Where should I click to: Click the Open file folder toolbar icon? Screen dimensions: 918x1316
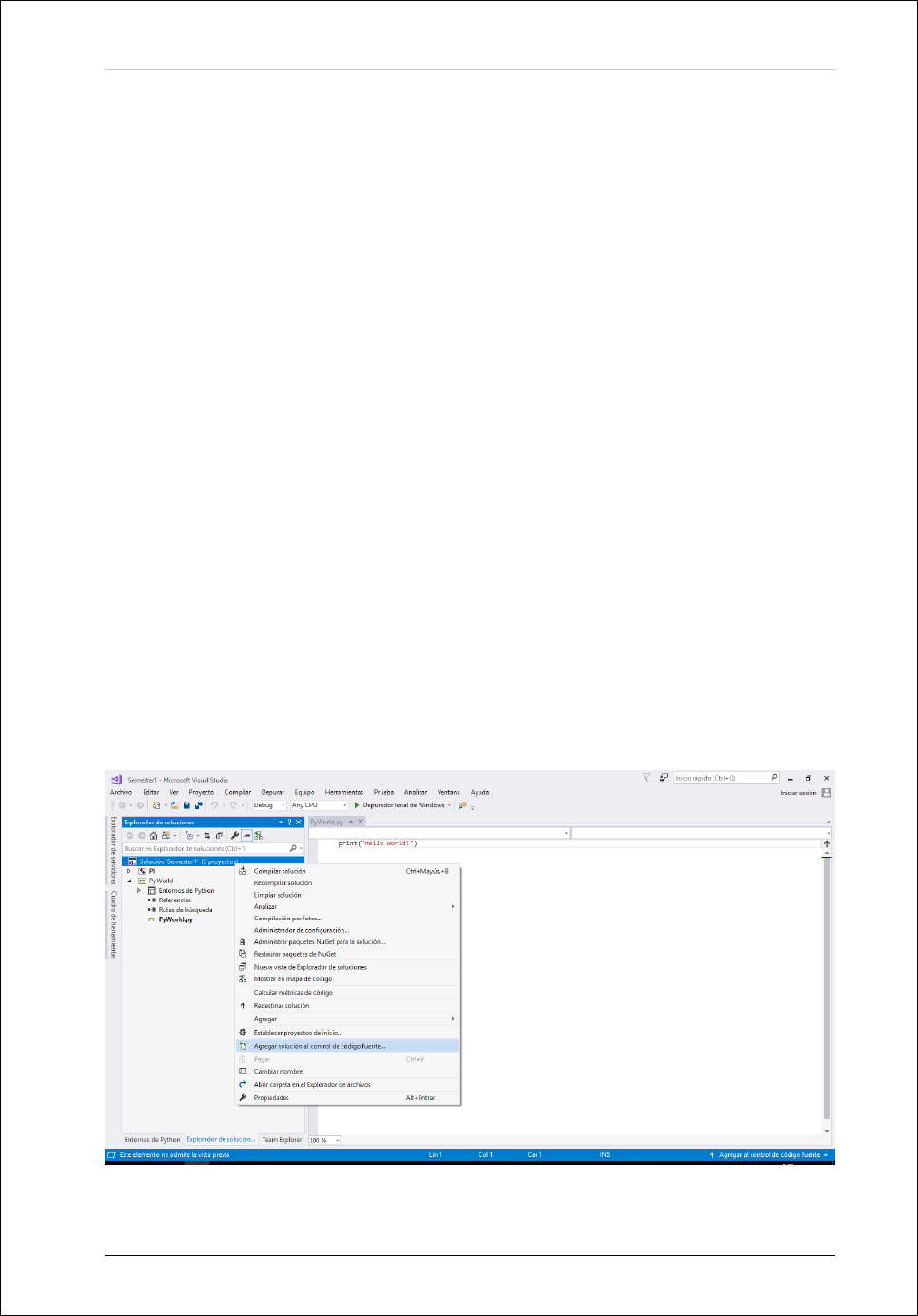coord(175,805)
